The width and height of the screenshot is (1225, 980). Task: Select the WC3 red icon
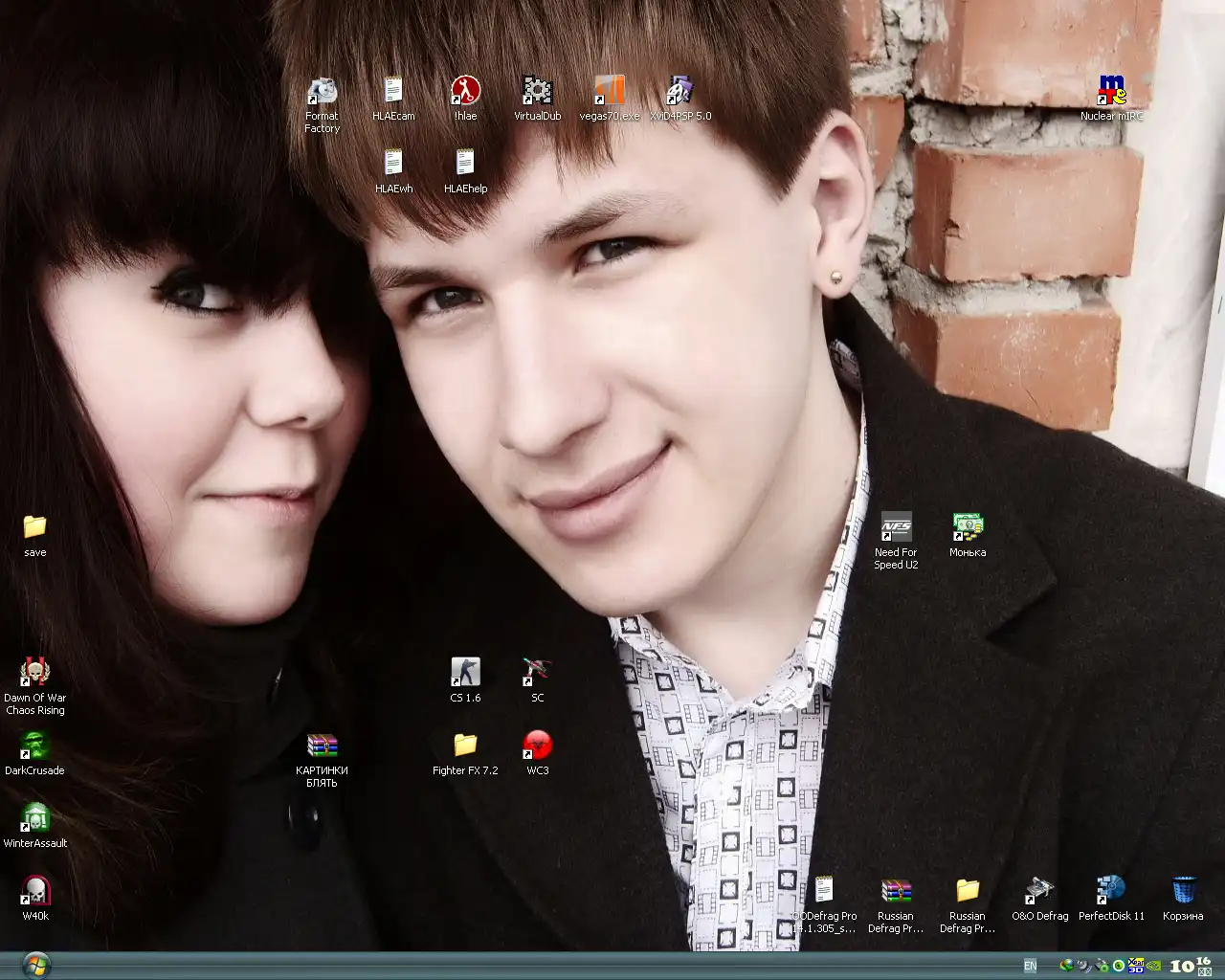point(537,746)
